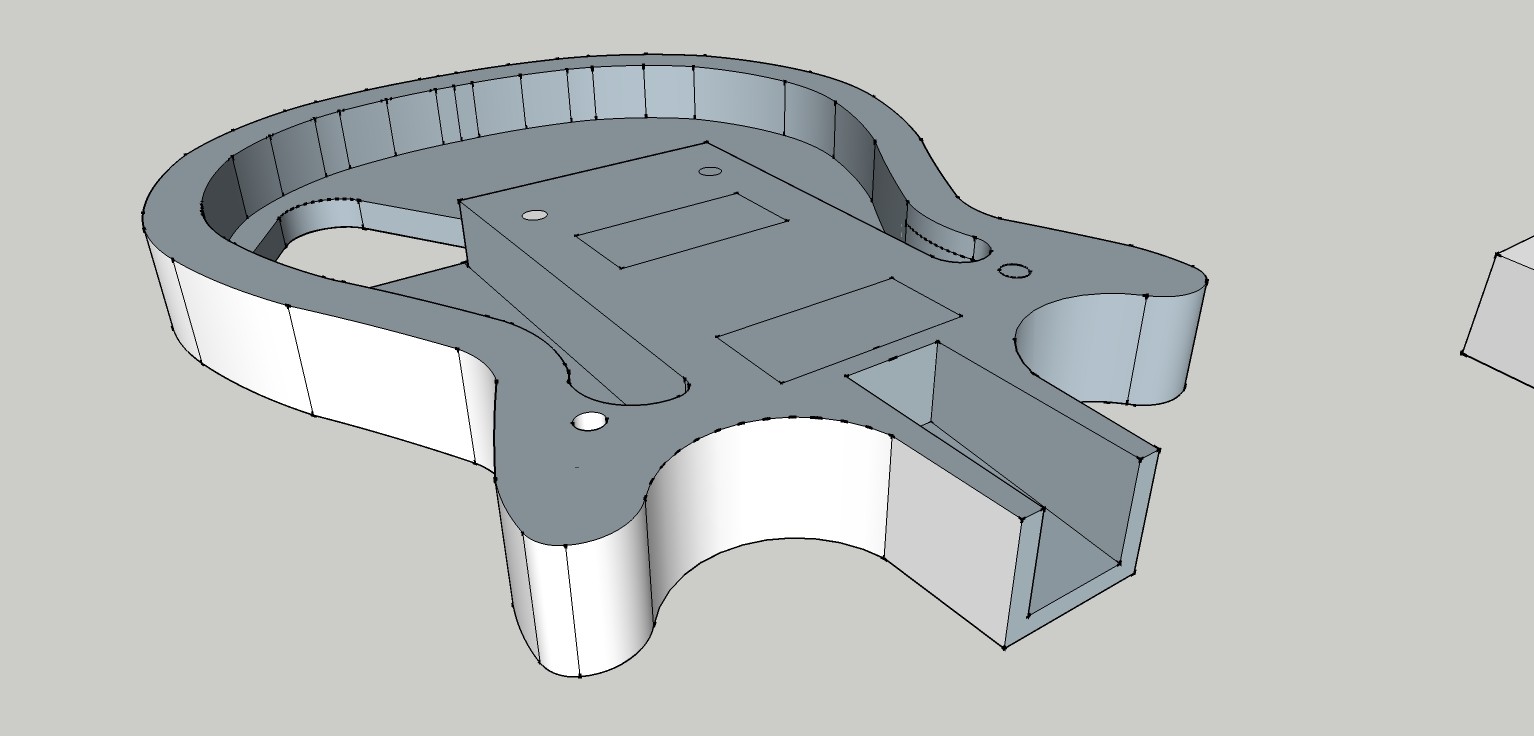
Task: Select the dark circle near the block's far corner
Action: pyautogui.click(x=710, y=172)
